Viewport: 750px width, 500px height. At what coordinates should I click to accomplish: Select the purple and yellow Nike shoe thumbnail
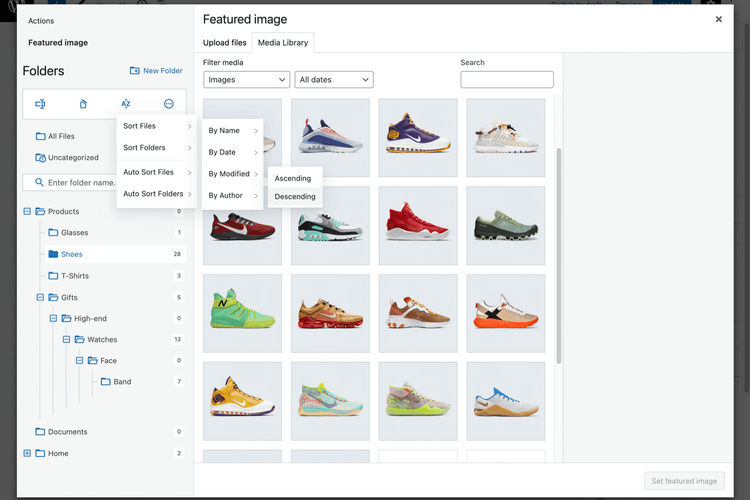tap(418, 138)
